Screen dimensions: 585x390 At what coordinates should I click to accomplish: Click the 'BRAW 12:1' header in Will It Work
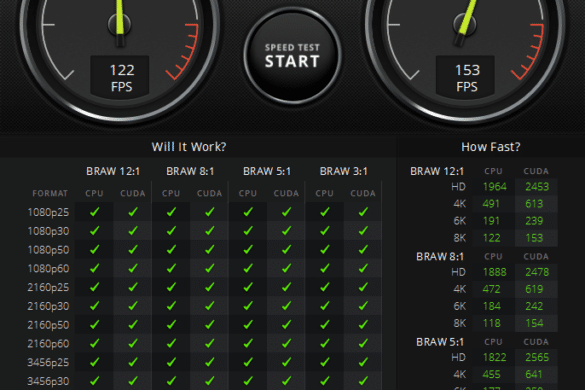click(x=113, y=171)
